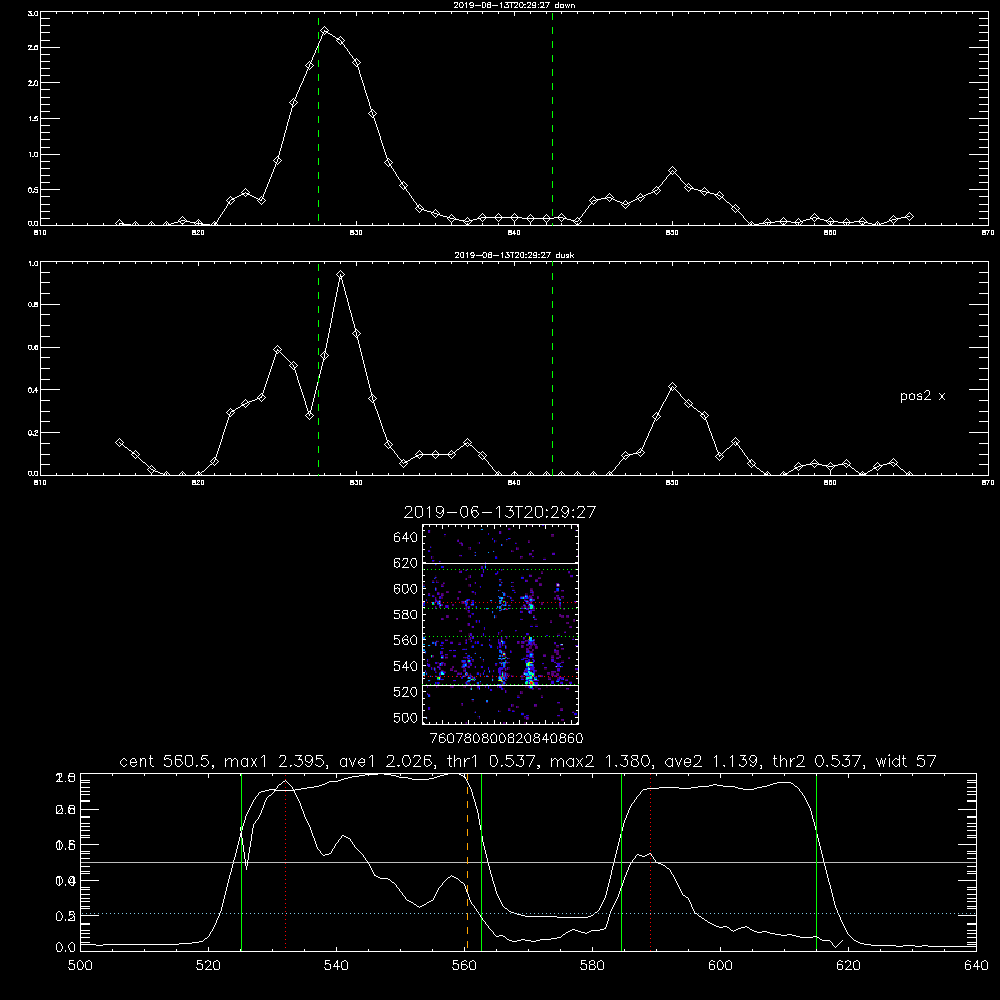Viewport: 1000px width, 1000px height.
Task: Click the "widt 57" value in stats line
Action: (x=906, y=761)
